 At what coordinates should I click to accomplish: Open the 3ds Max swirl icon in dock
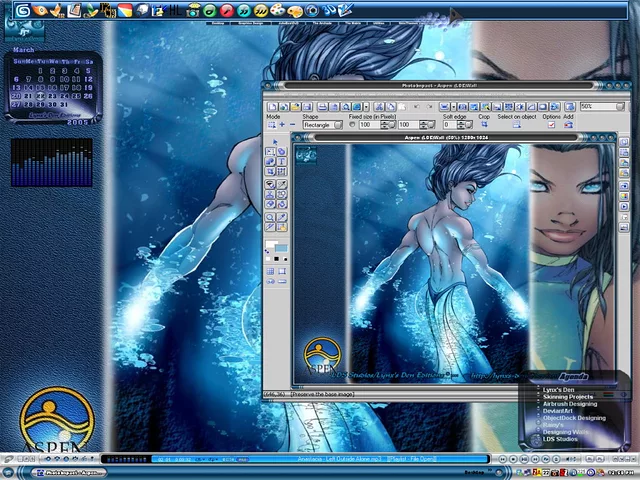23,11
